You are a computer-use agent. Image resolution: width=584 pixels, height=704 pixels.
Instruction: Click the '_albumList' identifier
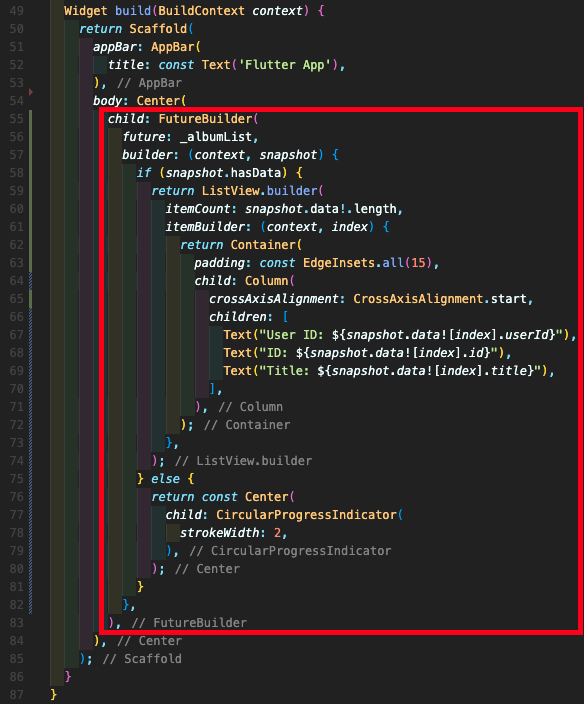tap(216, 136)
